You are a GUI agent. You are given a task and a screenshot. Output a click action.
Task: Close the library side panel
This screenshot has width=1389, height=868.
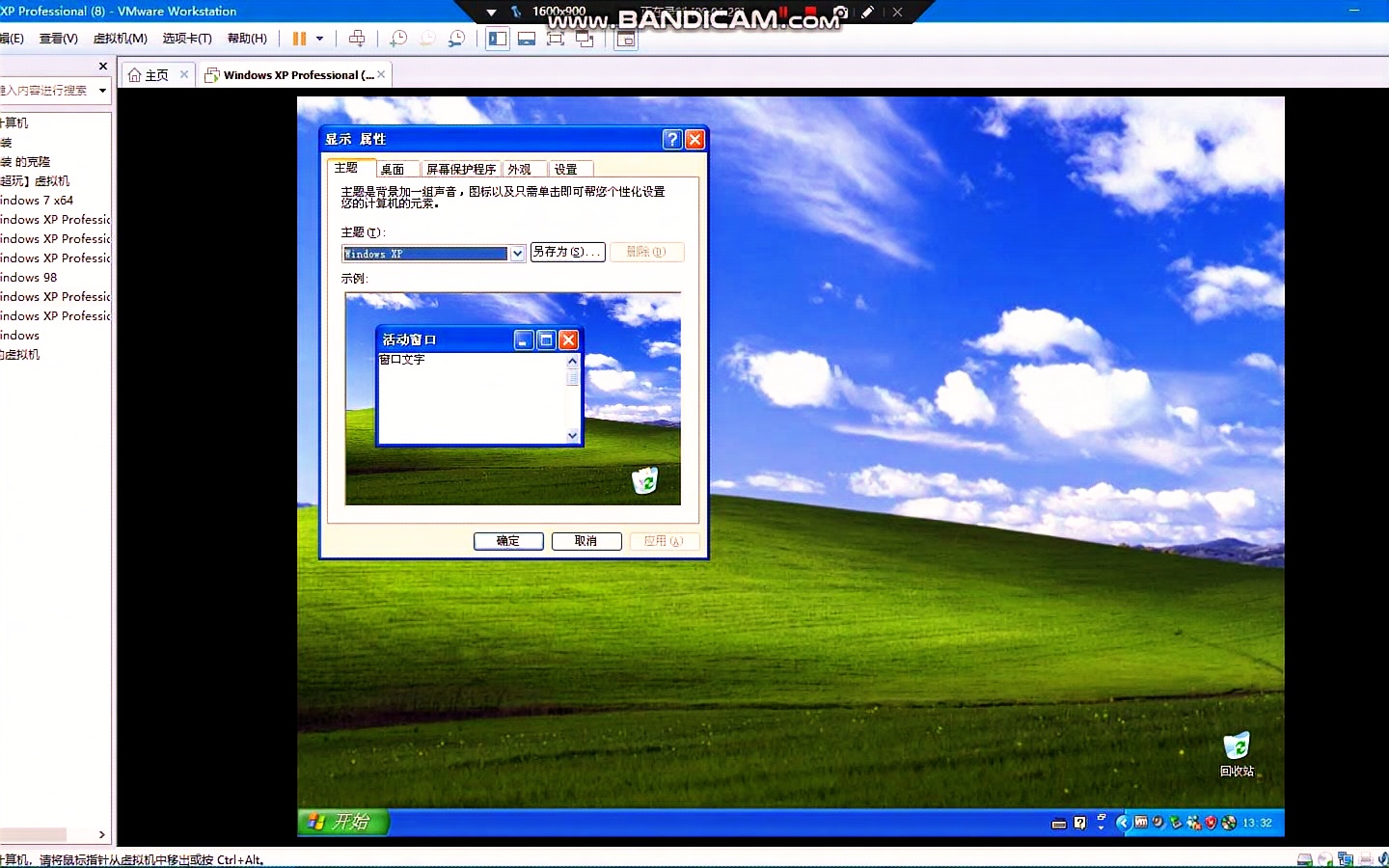click(x=103, y=66)
